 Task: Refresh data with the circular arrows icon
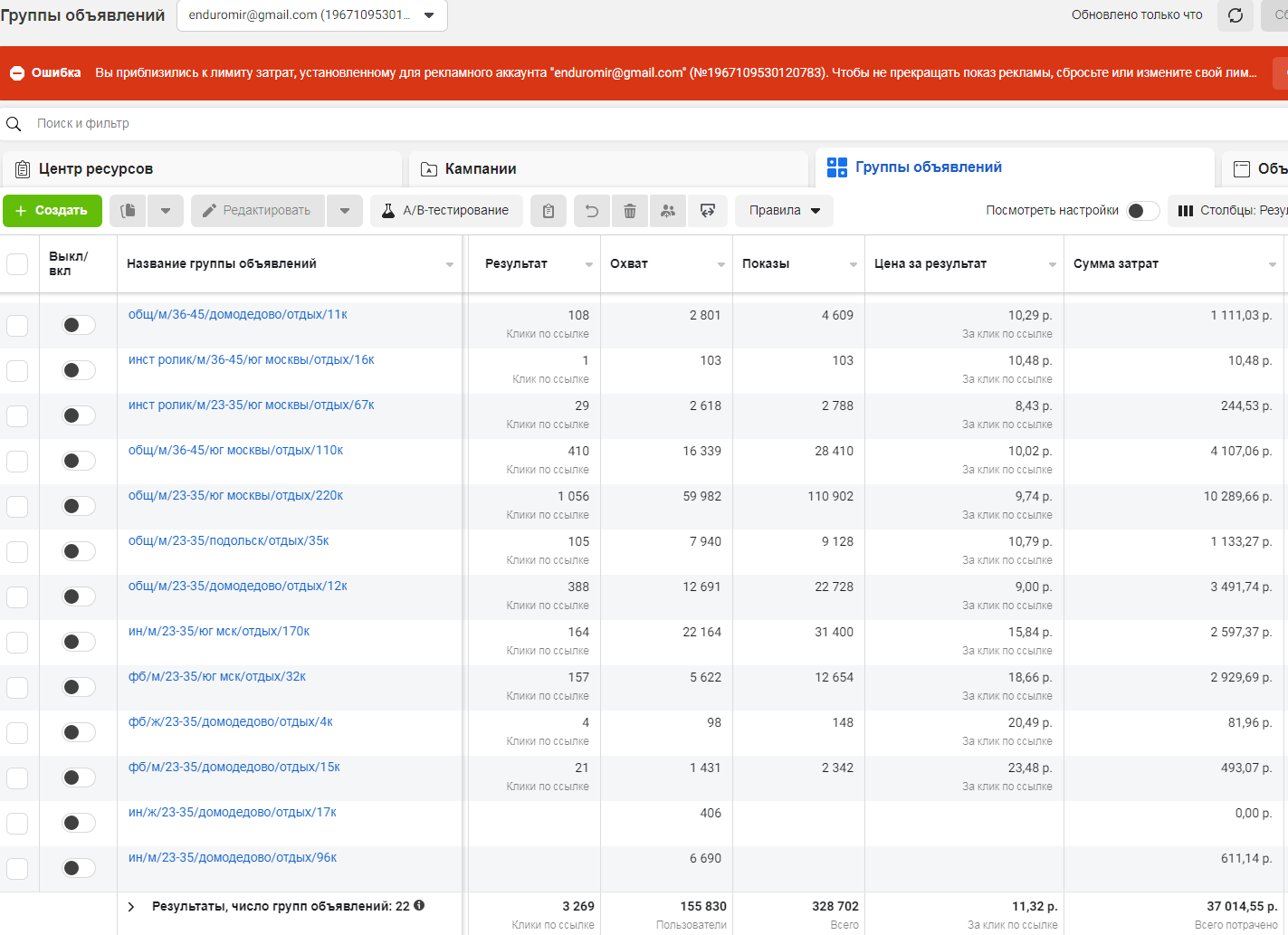[1236, 15]
